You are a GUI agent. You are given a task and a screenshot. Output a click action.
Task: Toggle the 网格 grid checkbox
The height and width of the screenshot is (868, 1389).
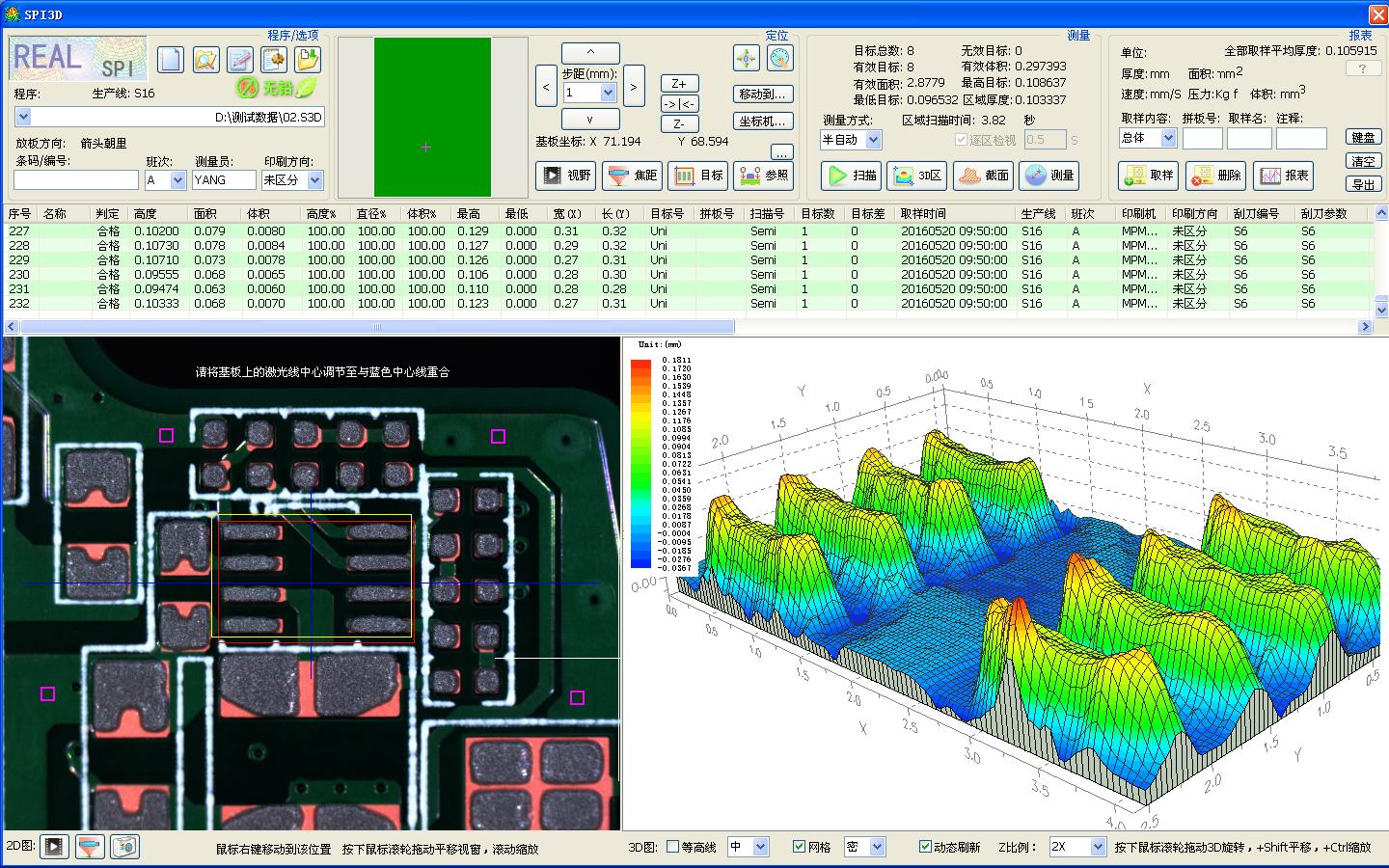[x=799, y=847]
